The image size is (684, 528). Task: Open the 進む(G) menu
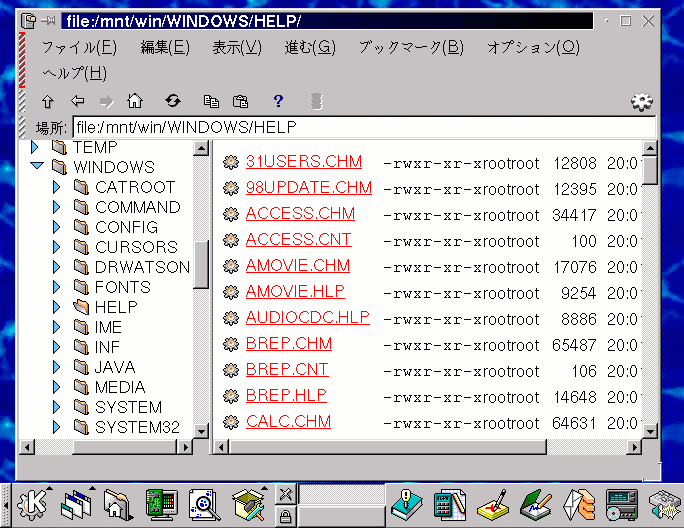(310, 47)
